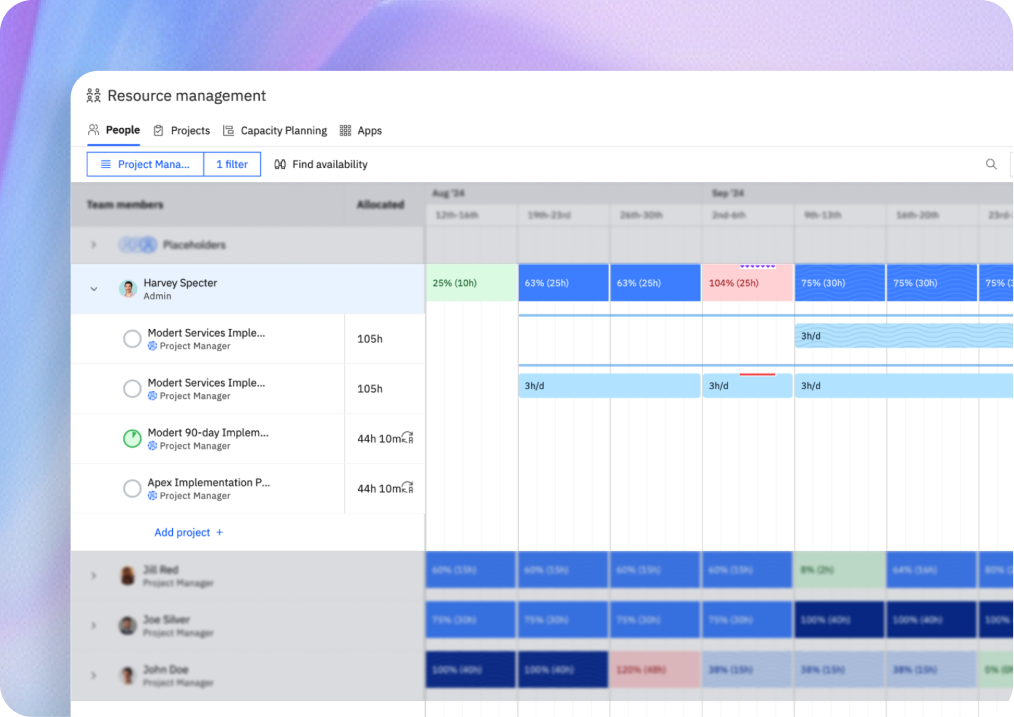
Task: Switch to the Apps tab
Action: [x=361, y=131]
